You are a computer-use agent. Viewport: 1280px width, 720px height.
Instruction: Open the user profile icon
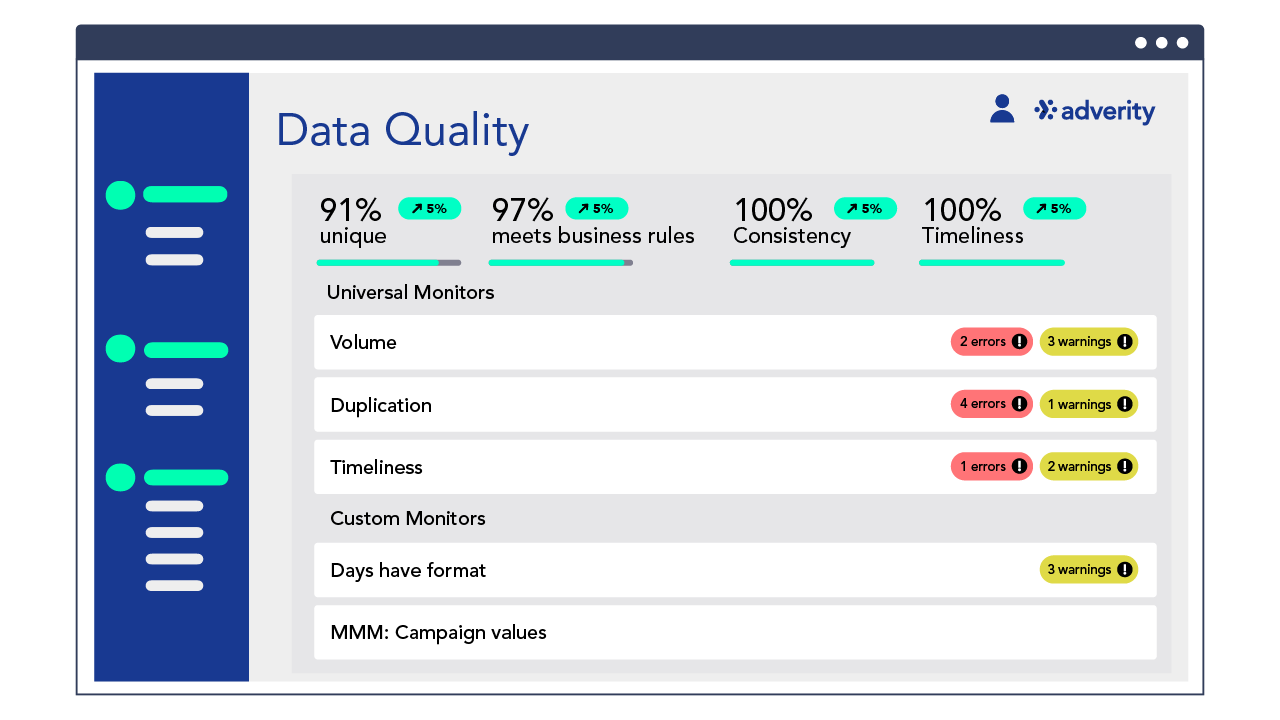pyautogui.click(x=1001, y=108)
